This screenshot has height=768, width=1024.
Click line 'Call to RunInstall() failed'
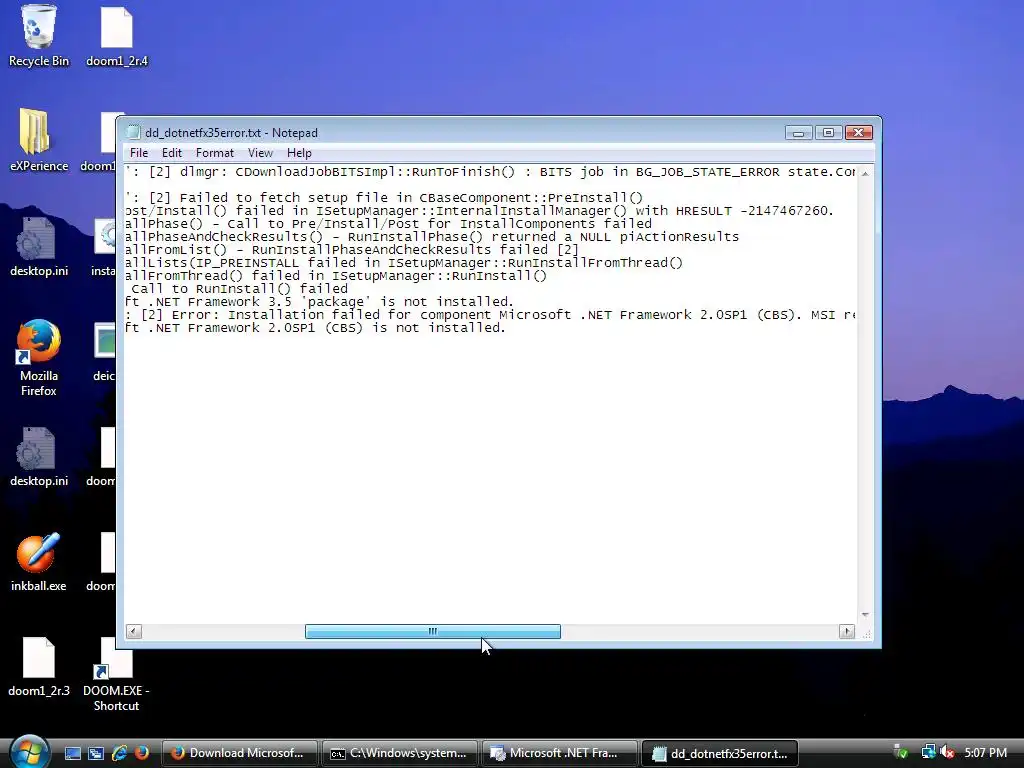click(x=239, y=289)
